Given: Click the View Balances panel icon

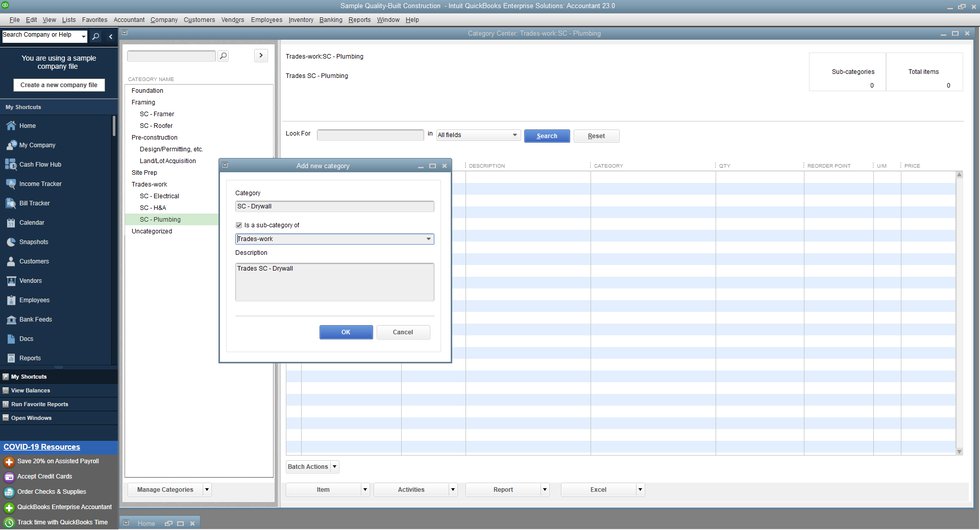Looking at the screenshot, I should pos(6,391).
